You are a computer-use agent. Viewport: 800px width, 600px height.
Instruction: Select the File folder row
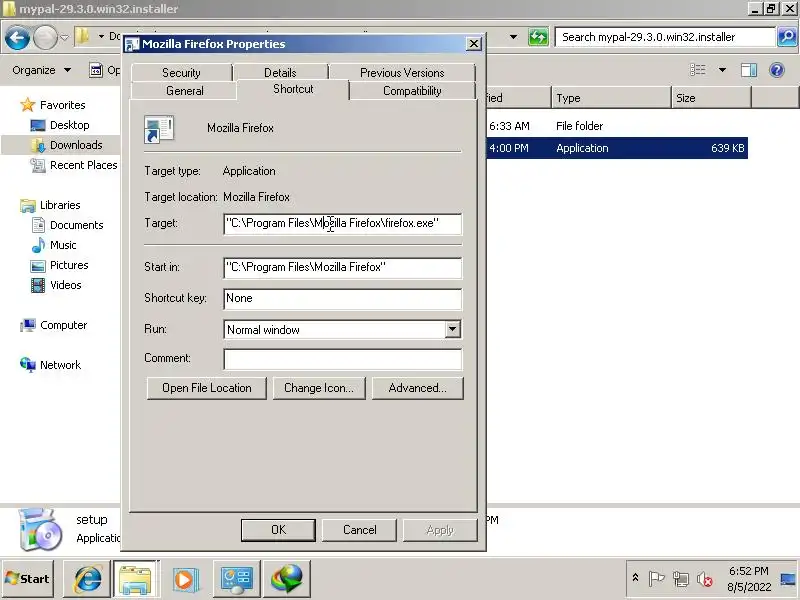tap(617, 126)
